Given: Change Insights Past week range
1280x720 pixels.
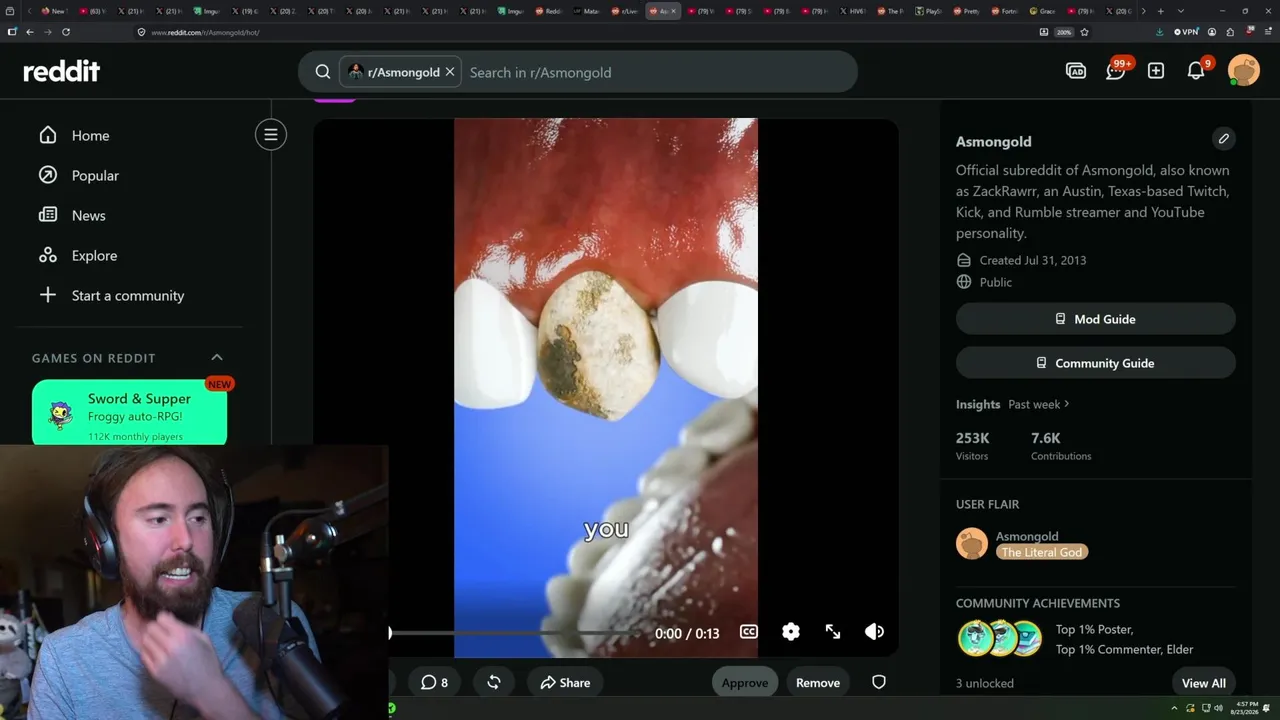Looking at the screenshot, I should pos(1039,404).
